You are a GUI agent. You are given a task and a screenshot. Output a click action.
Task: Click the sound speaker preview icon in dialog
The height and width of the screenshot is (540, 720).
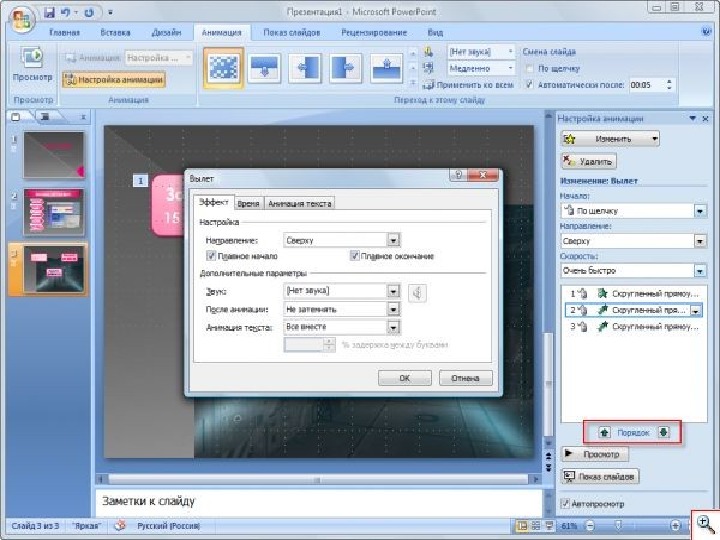click(x=417, y=293)
